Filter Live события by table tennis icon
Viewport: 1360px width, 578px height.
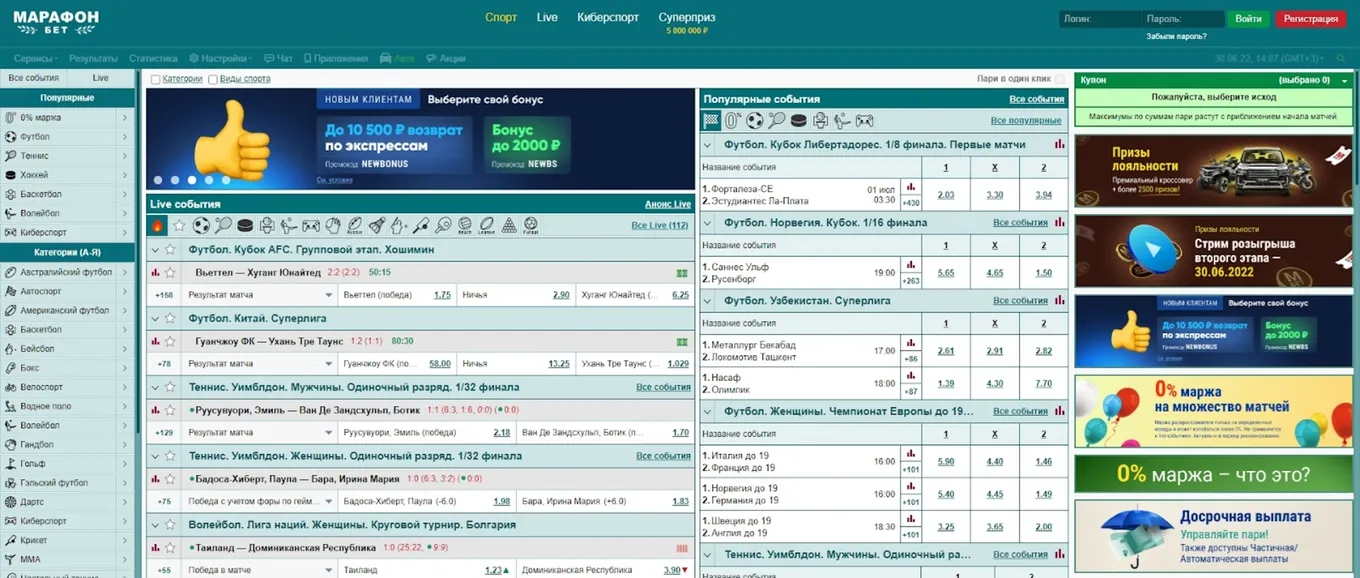click(443, 225)
